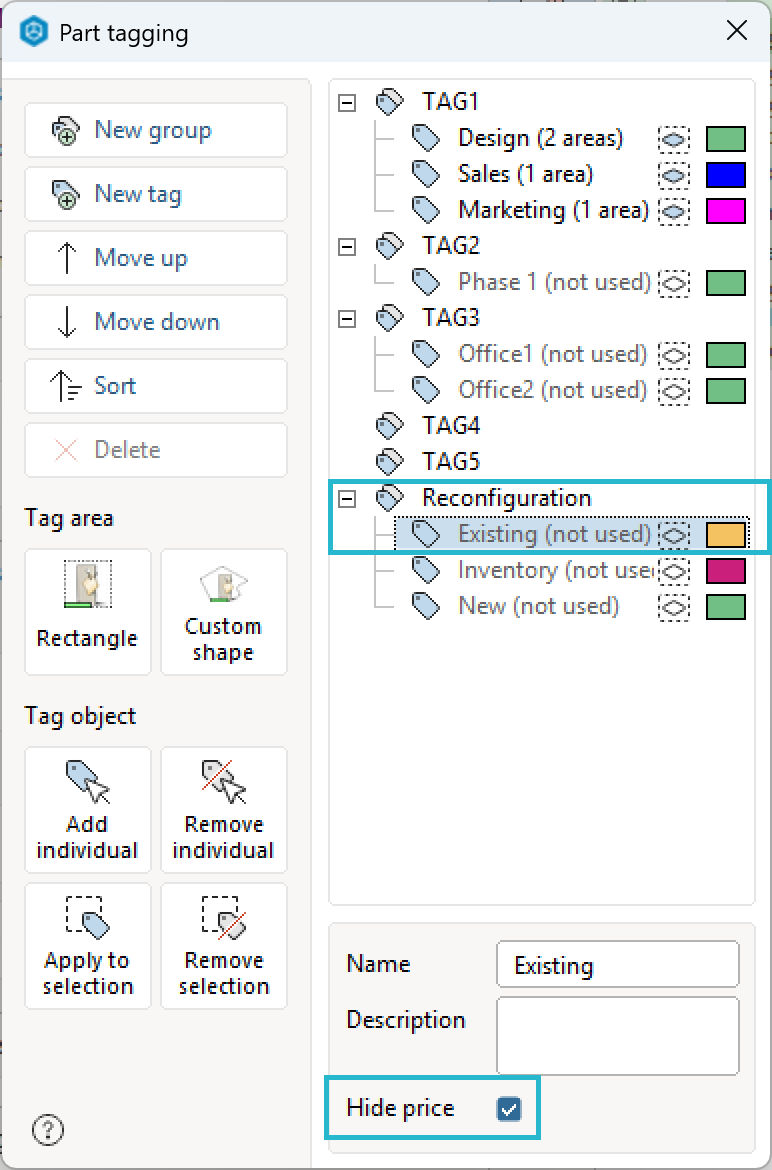Select the Custom shape tag area tool

coord(224,612)
